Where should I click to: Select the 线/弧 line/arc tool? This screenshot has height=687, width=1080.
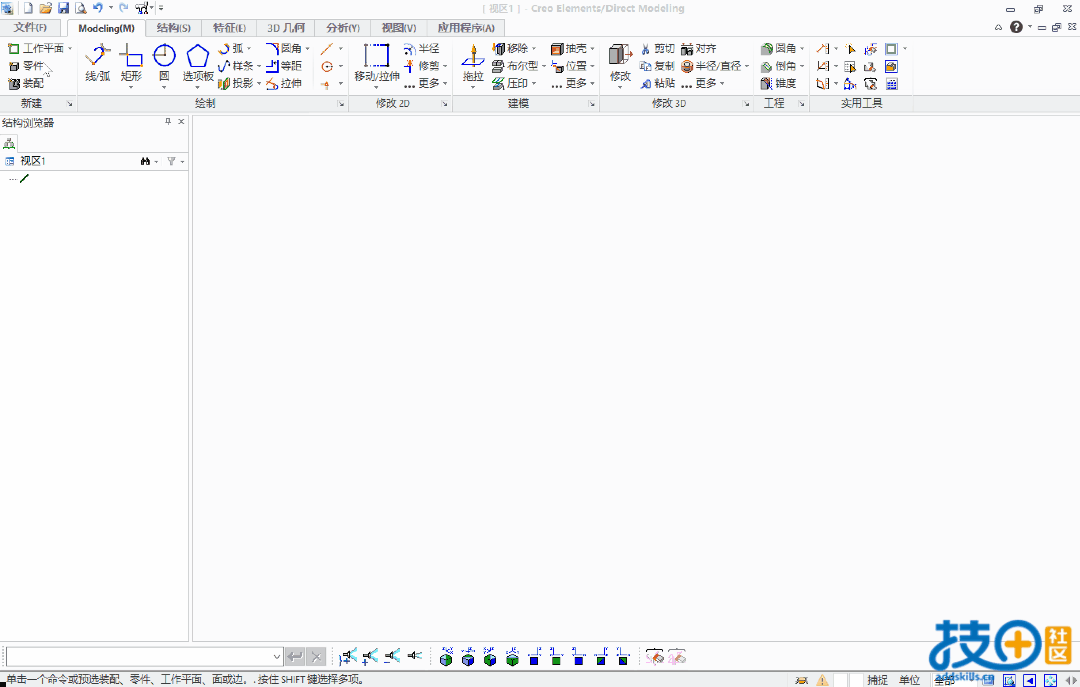(98, 63)
